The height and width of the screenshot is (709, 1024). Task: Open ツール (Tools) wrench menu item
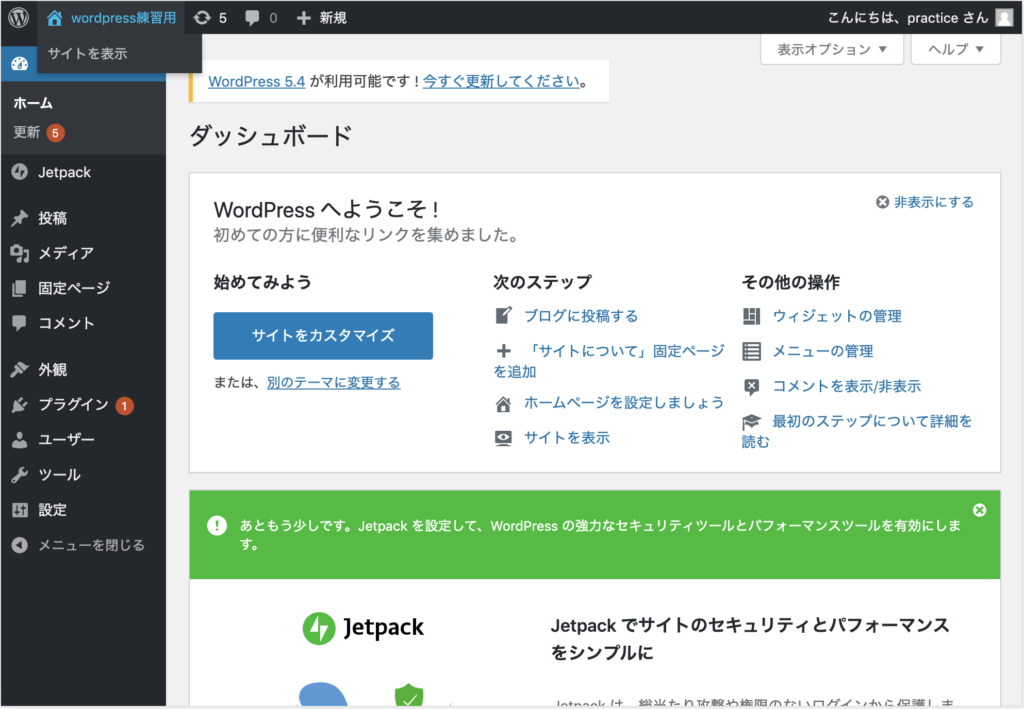point(59,474)
